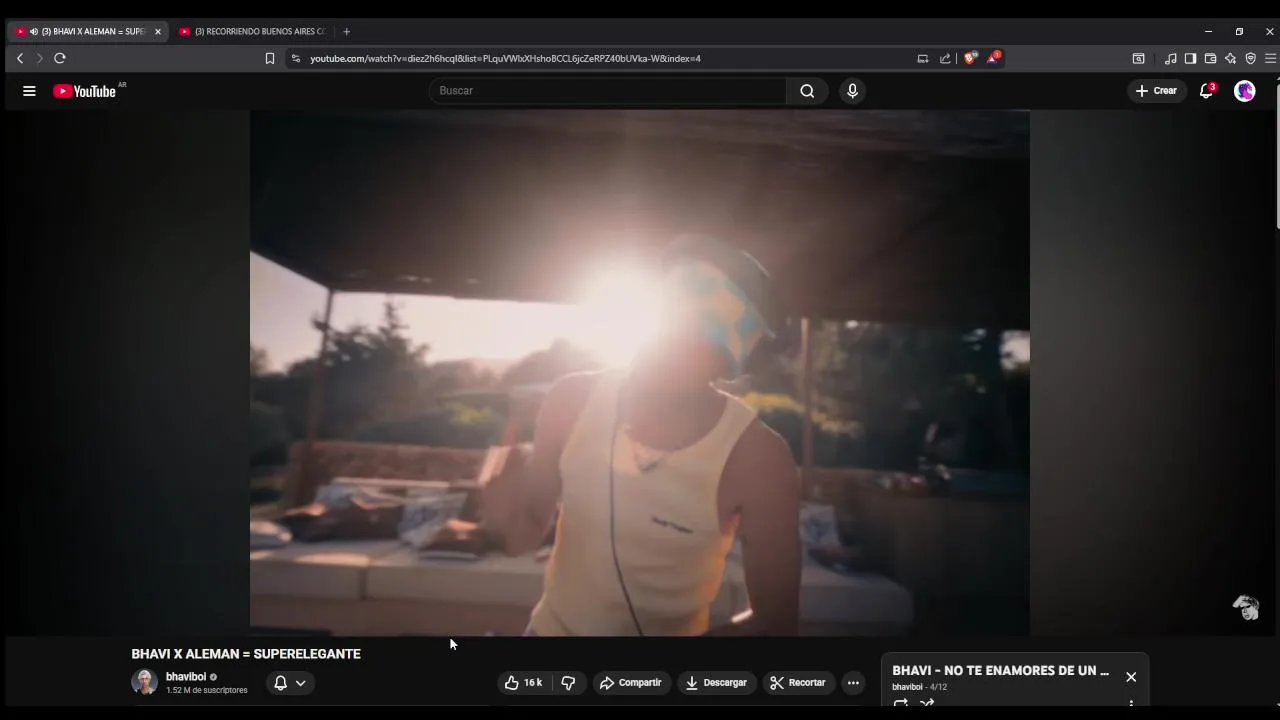Open browser main hamburger menu
Viewport: 1280px width, 720px height.
coord(1270,59)
